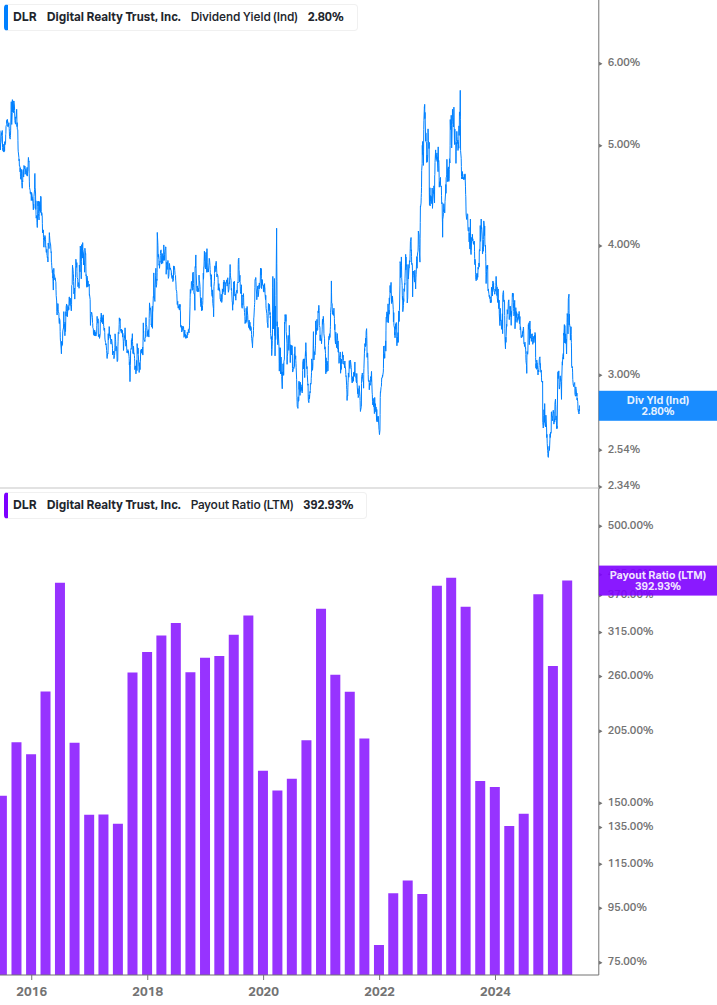Click the 260.00% payout axis label
The height and width of the screenshot is (1005, 717).
[x=630, y=676]
